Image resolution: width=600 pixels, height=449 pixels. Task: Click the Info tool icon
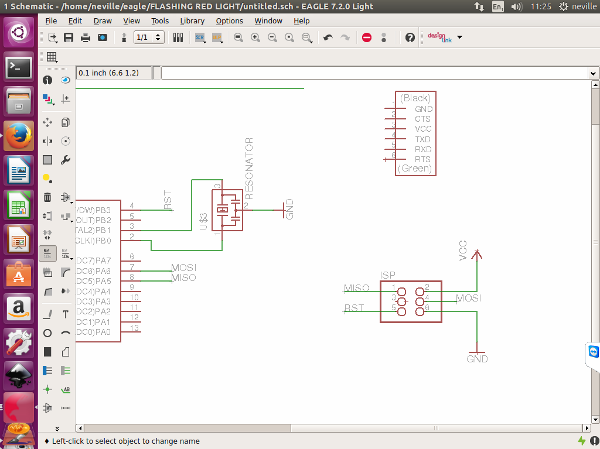[x=48, y=78]
